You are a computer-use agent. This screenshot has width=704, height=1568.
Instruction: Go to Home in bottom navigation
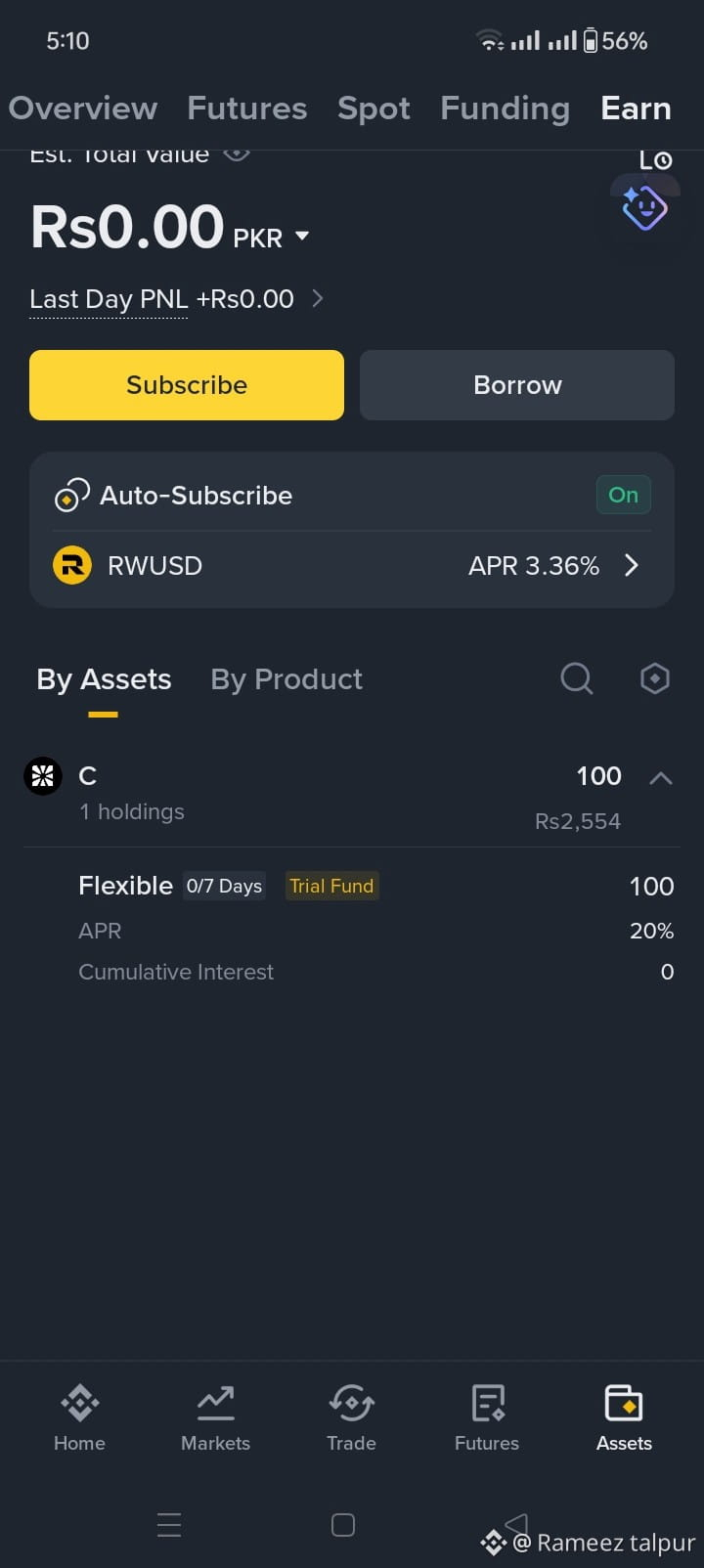[x=79, y=1417]
